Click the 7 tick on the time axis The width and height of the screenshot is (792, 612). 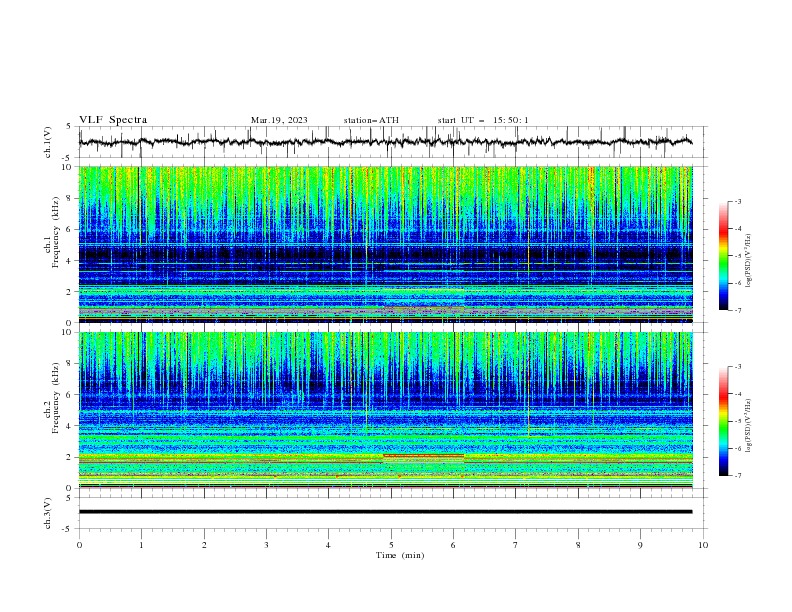(x=516, y=545)
